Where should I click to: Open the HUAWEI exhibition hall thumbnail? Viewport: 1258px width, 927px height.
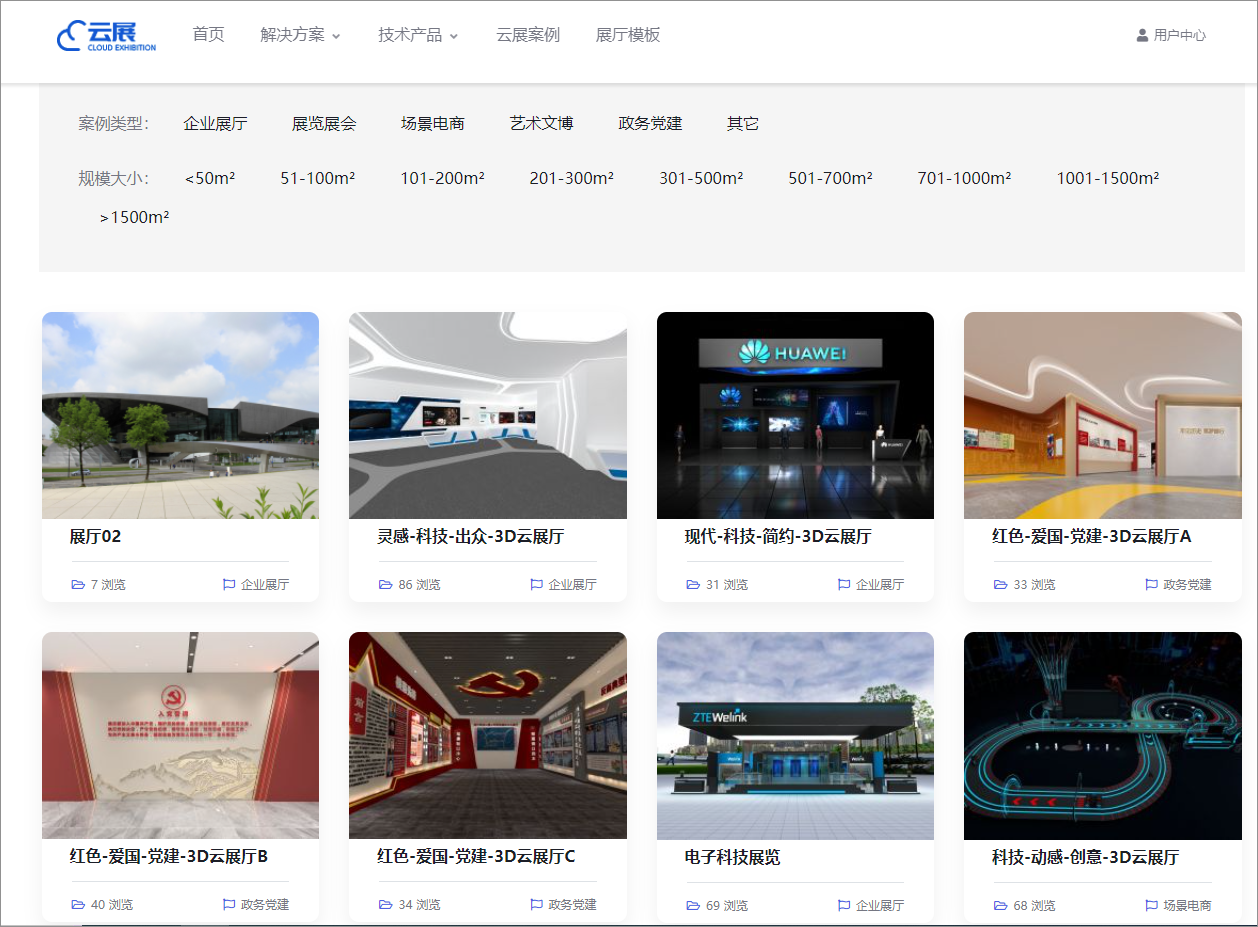coord(795,415)
